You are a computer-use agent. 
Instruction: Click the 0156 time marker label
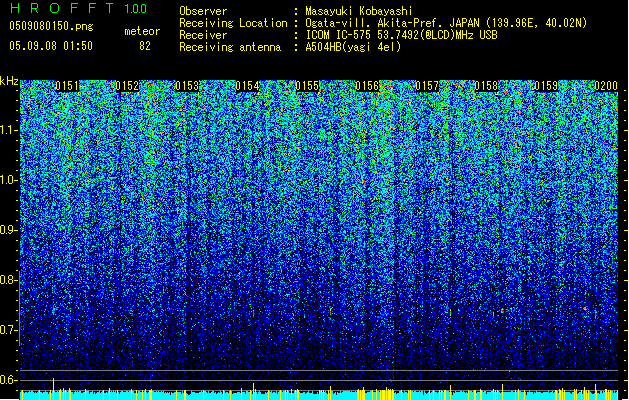tap(367, 86)
